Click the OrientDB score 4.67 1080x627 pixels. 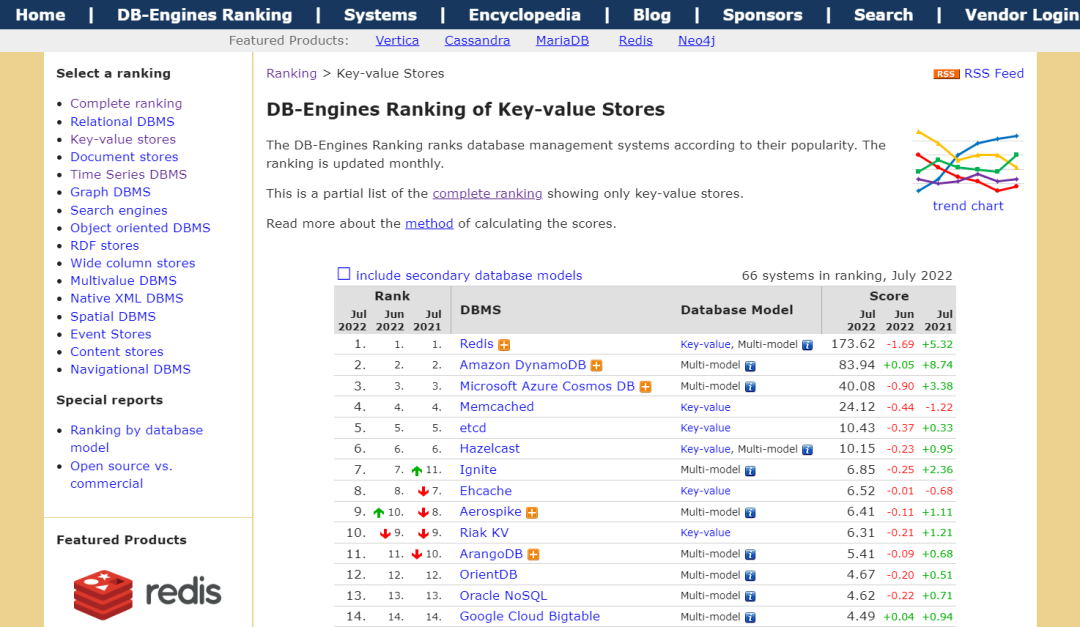pos(861,575)
